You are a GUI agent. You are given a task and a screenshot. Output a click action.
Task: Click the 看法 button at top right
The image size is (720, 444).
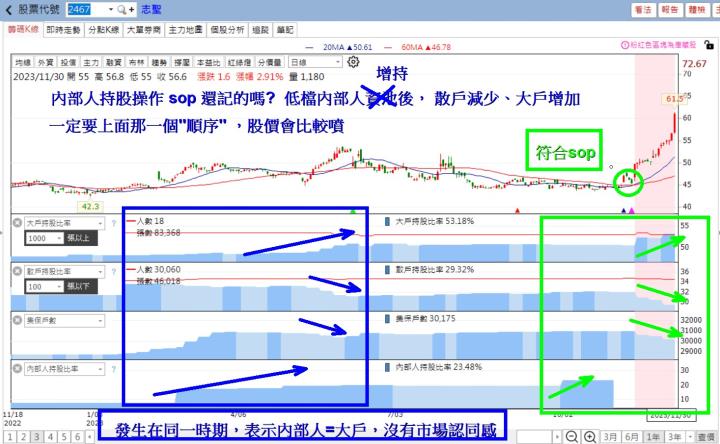point(644,10)
